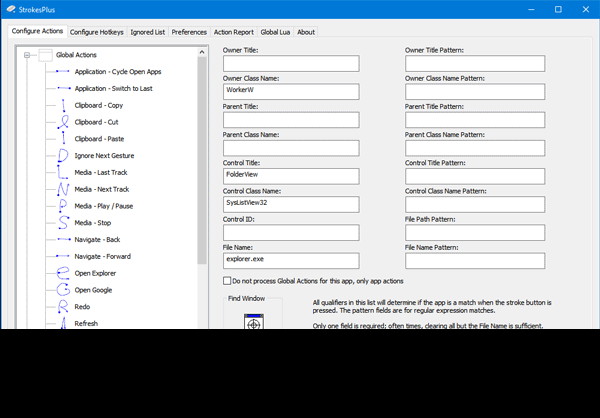Click the Redo R gesture icon
This screenshot has height=418, width=600.
[63, 307]
